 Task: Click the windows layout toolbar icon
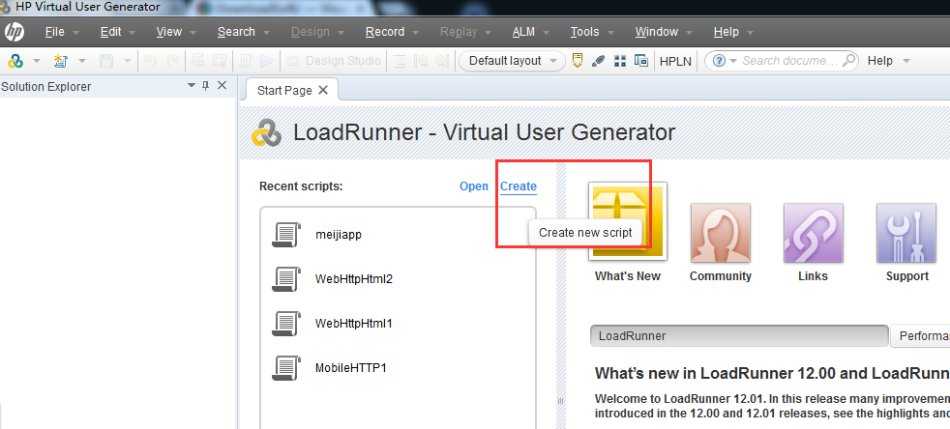[x=641, y=61]
